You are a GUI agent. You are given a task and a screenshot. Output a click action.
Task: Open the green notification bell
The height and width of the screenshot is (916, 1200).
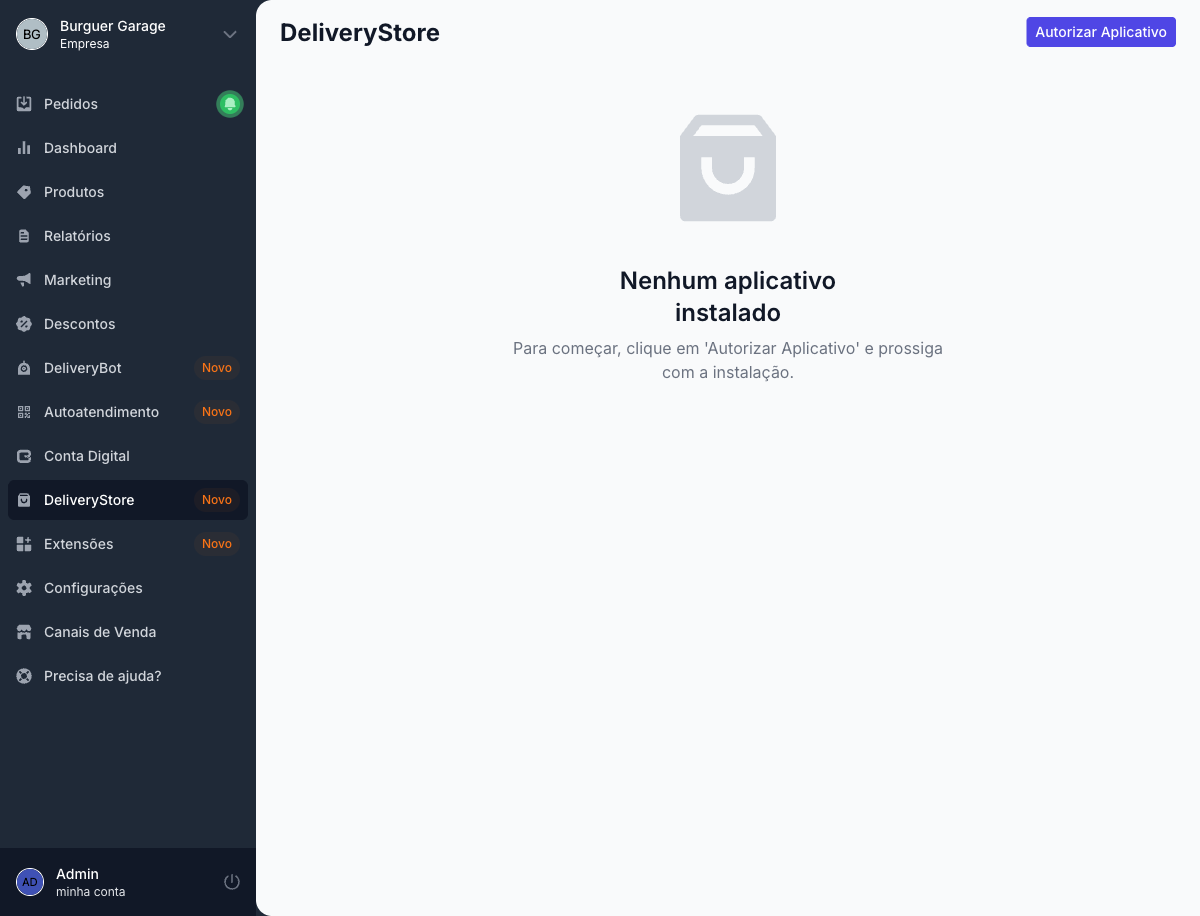(x=230, y=104)
